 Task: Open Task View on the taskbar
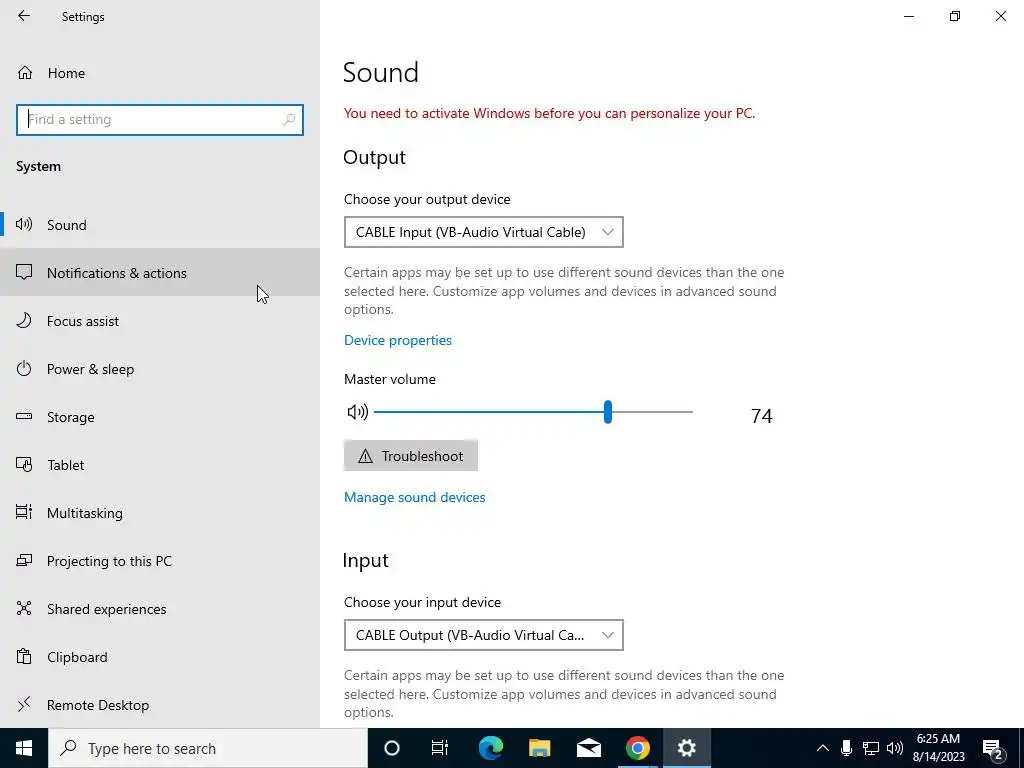coord(440,748)
